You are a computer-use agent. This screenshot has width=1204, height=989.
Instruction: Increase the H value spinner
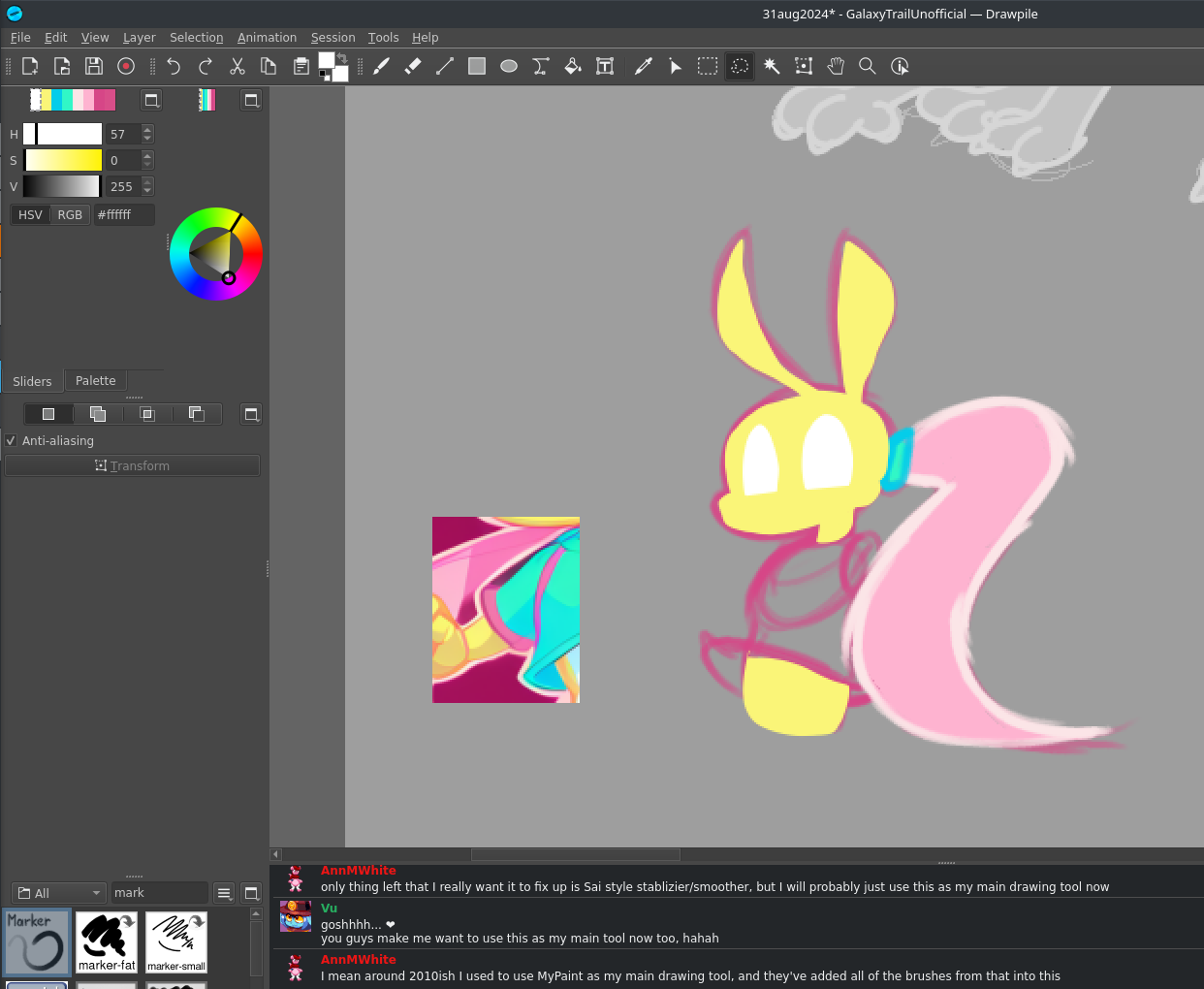click(147, 130)
